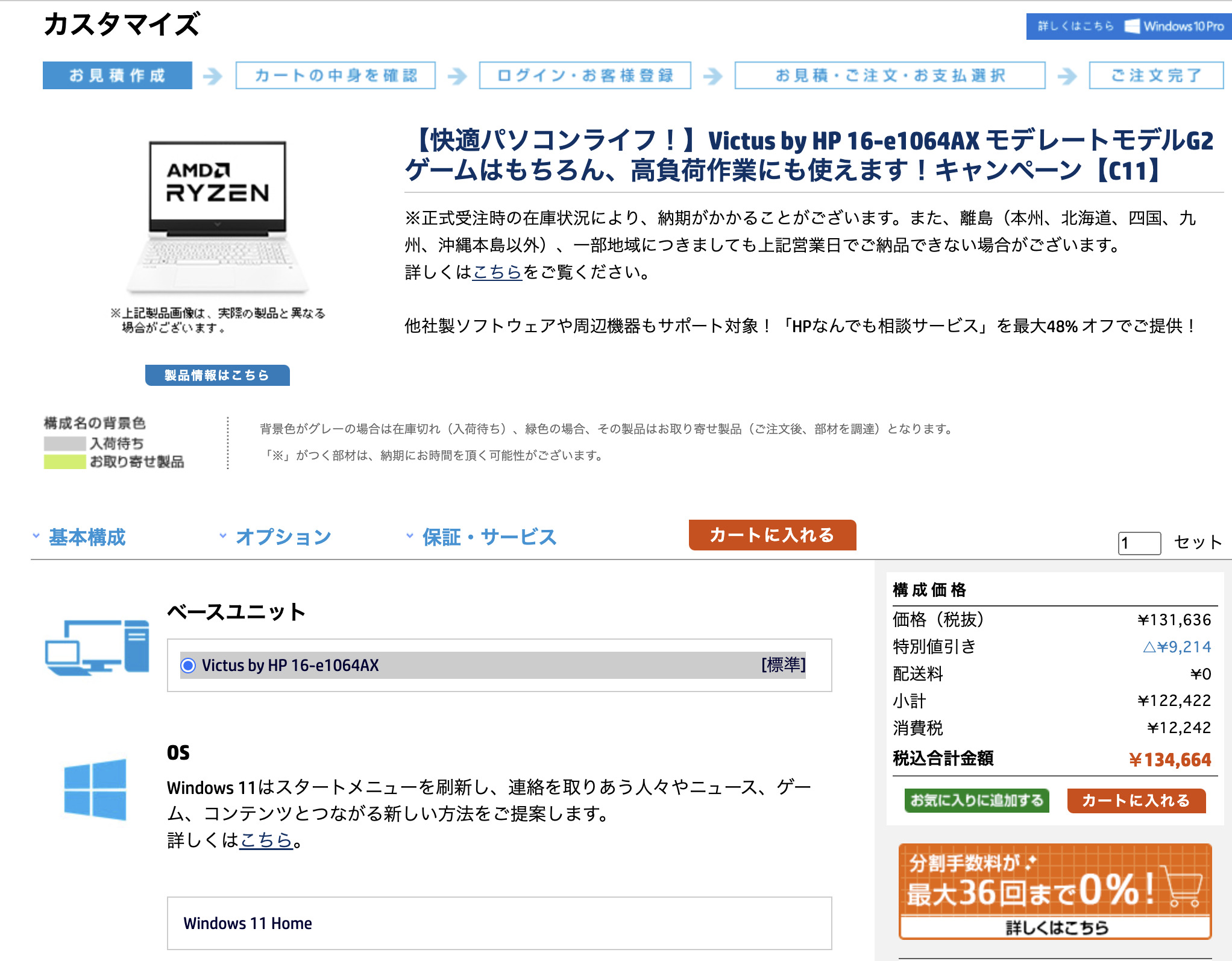The width and height of the screenshot is (1232, 961).
Task: Click top カートに入れる button
Action: [x=772, y=535]
